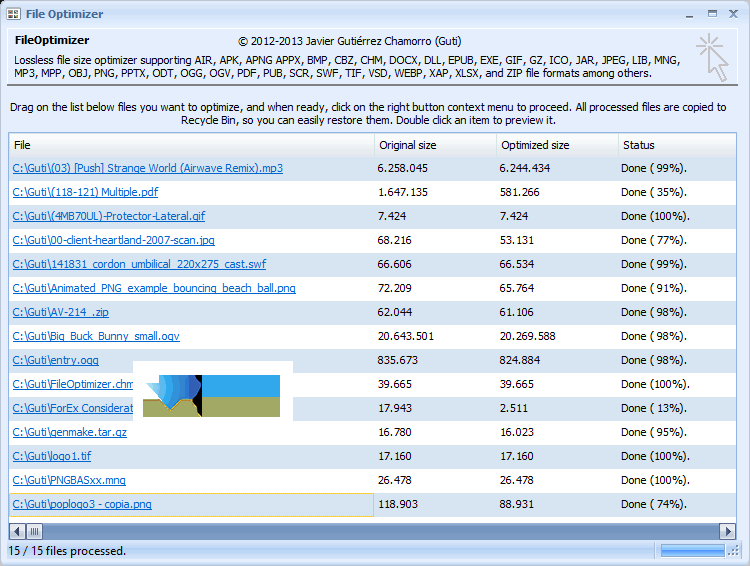Open the poplogo3 - copia.png link

click(x=82, y=504)
